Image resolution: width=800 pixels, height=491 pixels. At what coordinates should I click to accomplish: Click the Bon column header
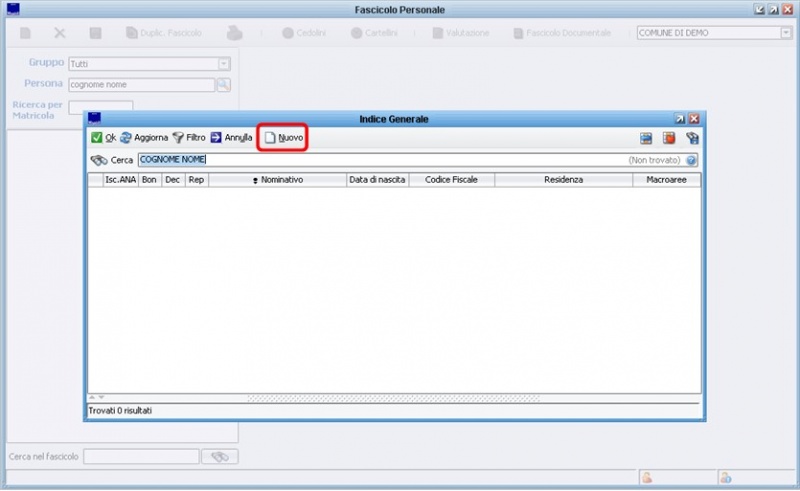(x=149, y=180)
